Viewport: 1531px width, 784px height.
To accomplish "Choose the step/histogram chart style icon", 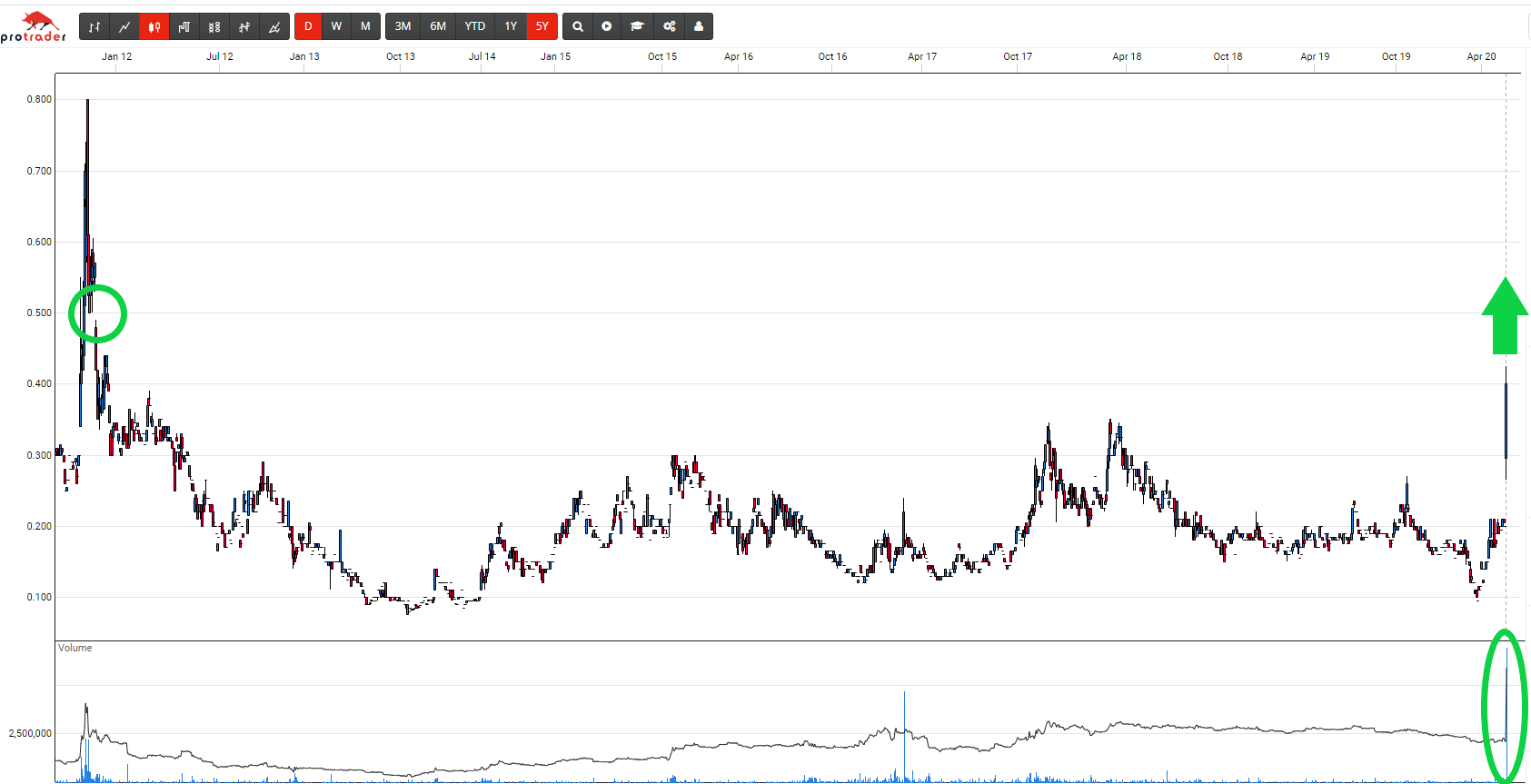I will pos(184,26).
